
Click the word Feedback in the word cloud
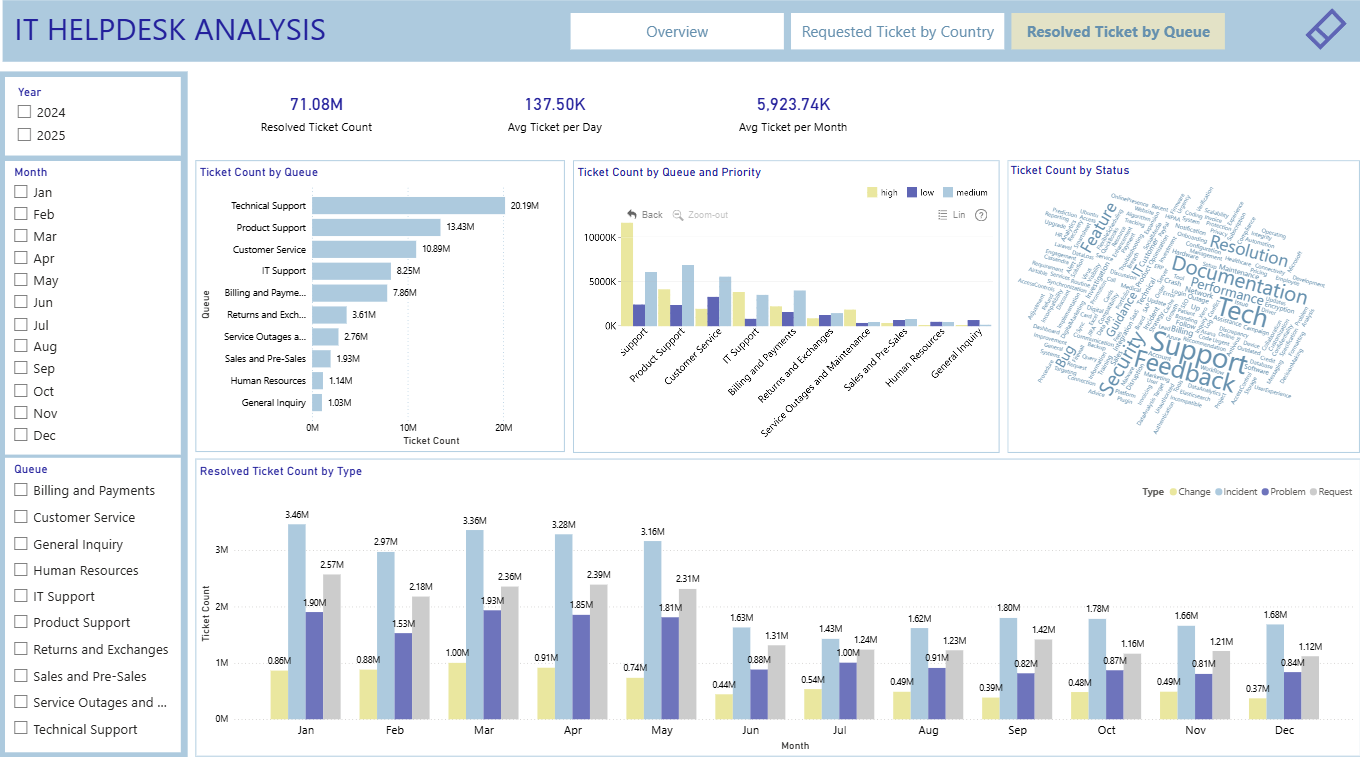point(1186,373)
